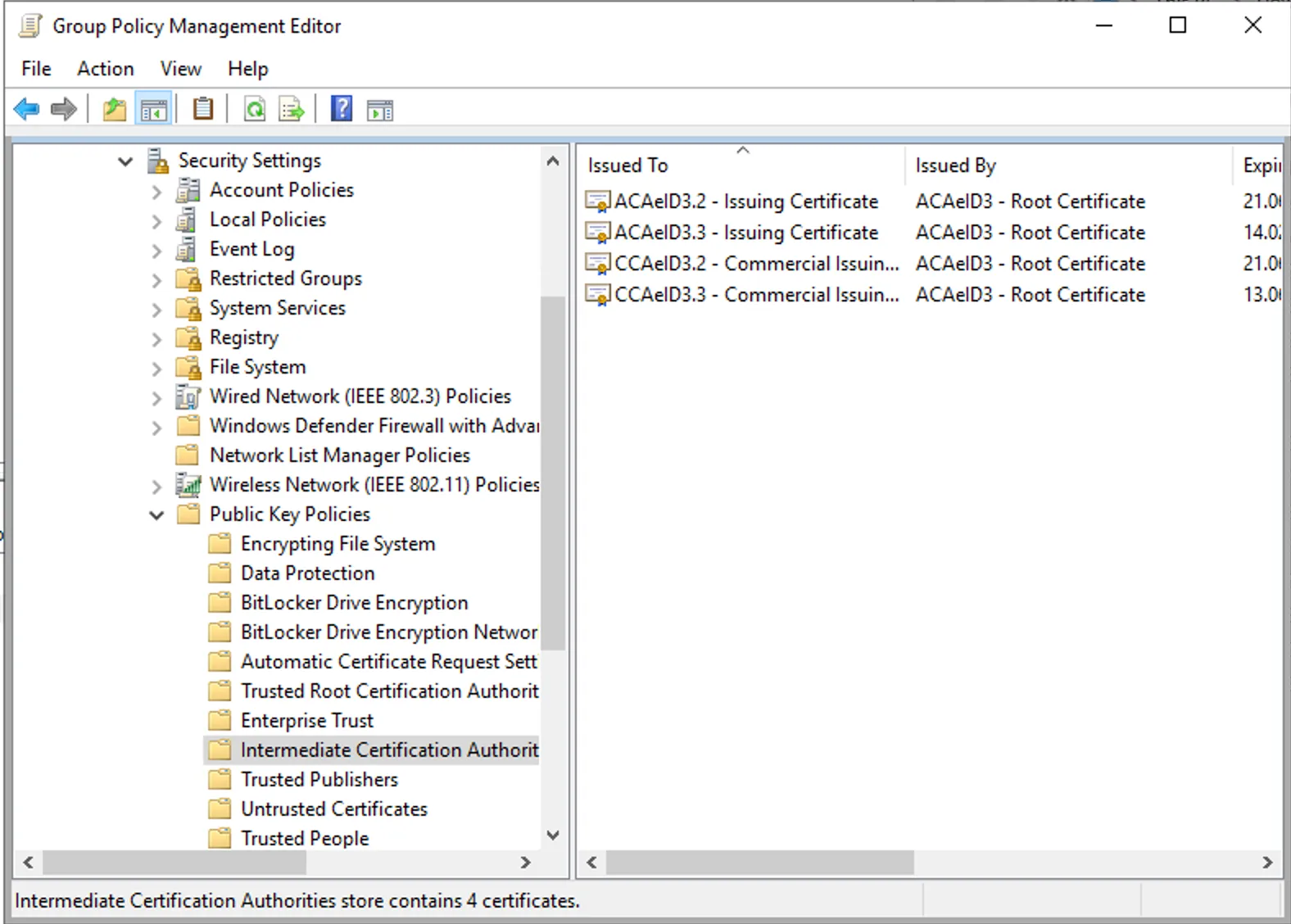
Task: Expand the Account Policies node
Action: [x=156, y=192]
